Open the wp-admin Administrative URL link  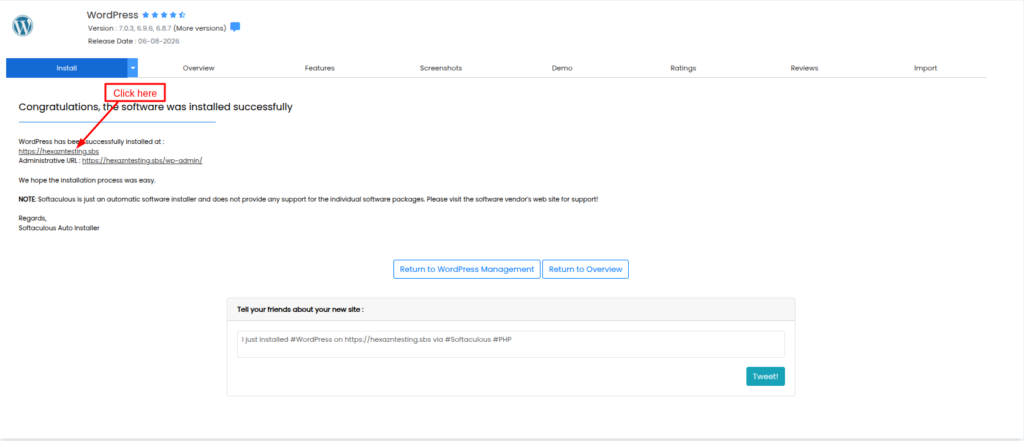point(142,160)
